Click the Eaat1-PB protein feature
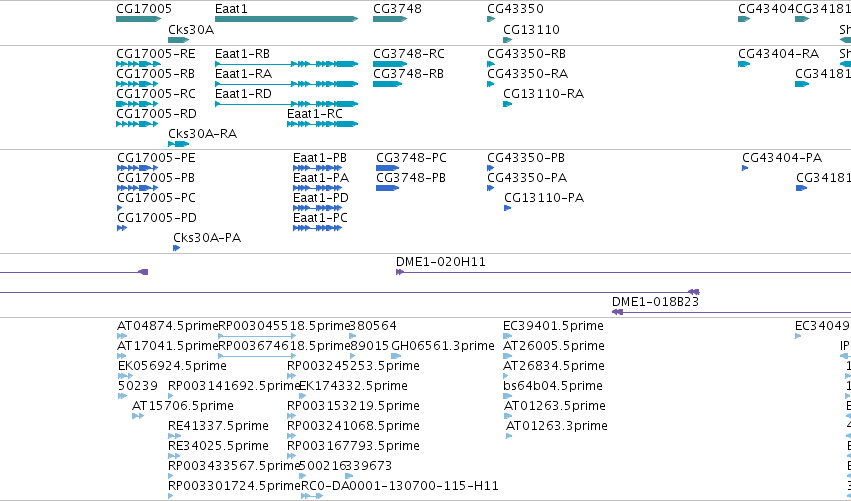Image resolution: width=851 pixels, height=501 pixels. [x=317, y=168]
